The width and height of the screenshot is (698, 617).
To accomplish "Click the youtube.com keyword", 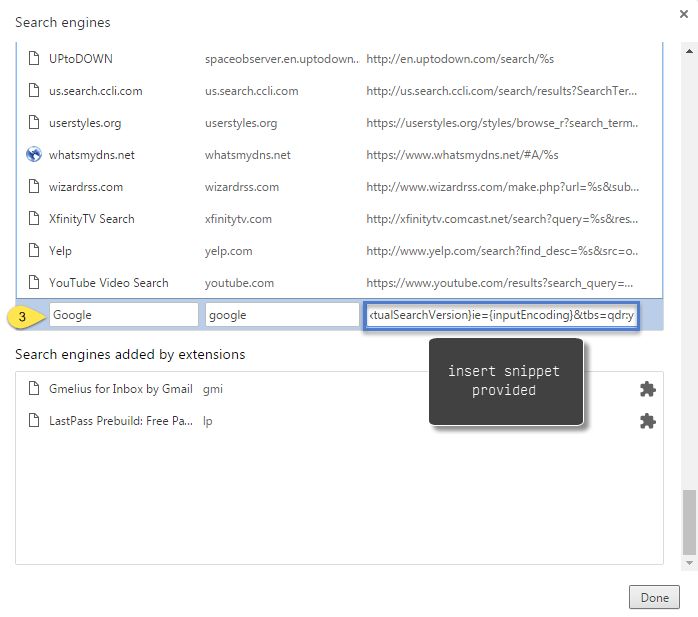I will tap(239, 283).
